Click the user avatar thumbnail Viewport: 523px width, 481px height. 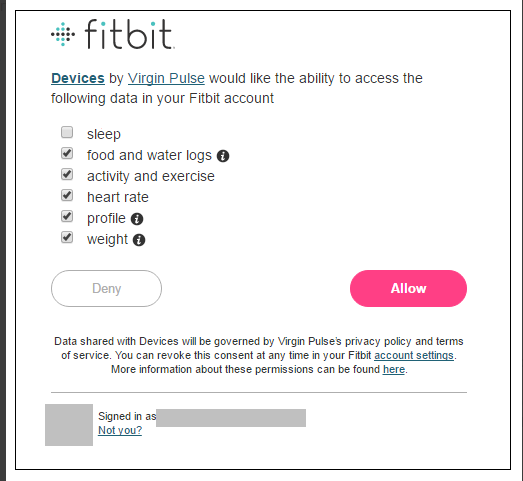pos(69,425)
